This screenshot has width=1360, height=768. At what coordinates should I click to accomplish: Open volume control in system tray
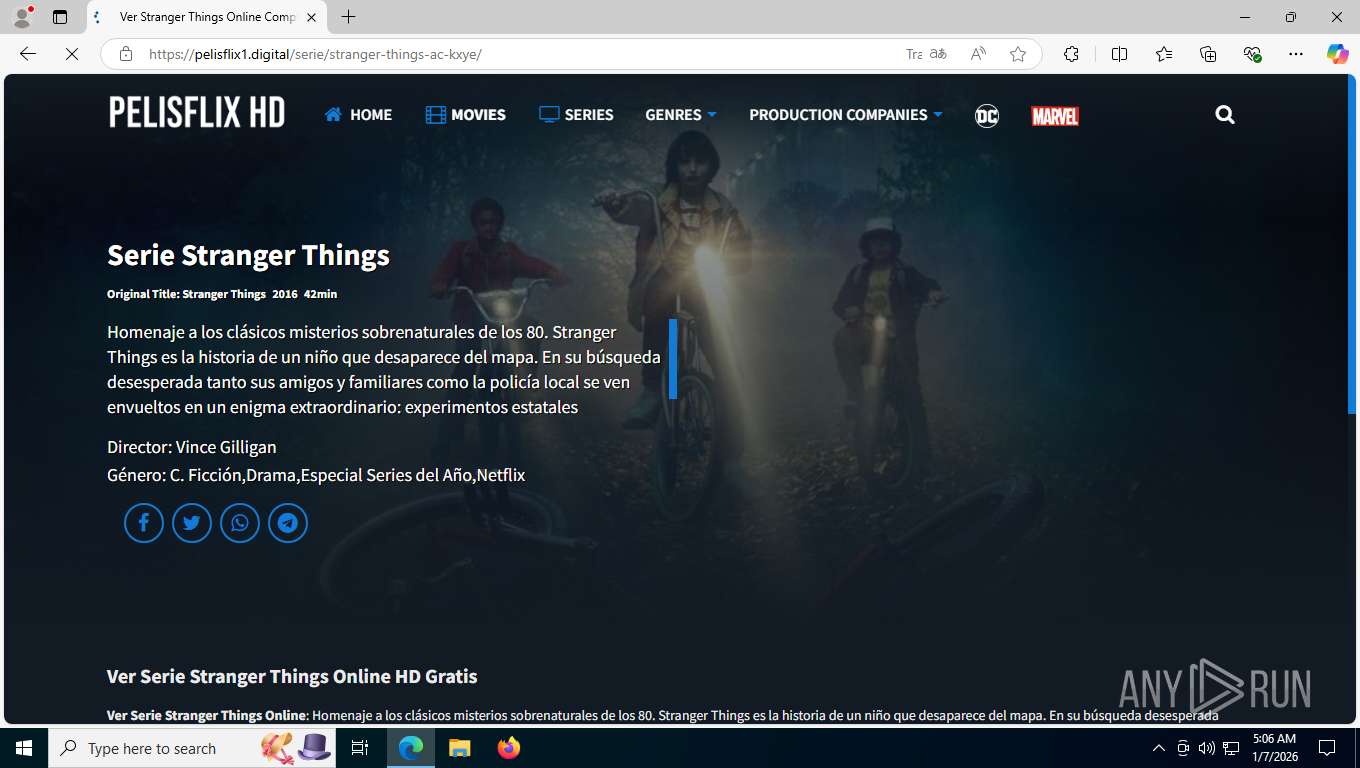point(1207,748)
